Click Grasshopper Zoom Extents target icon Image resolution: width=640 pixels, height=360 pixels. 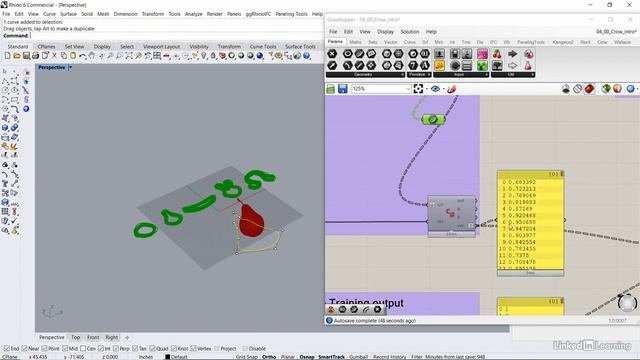418,89
